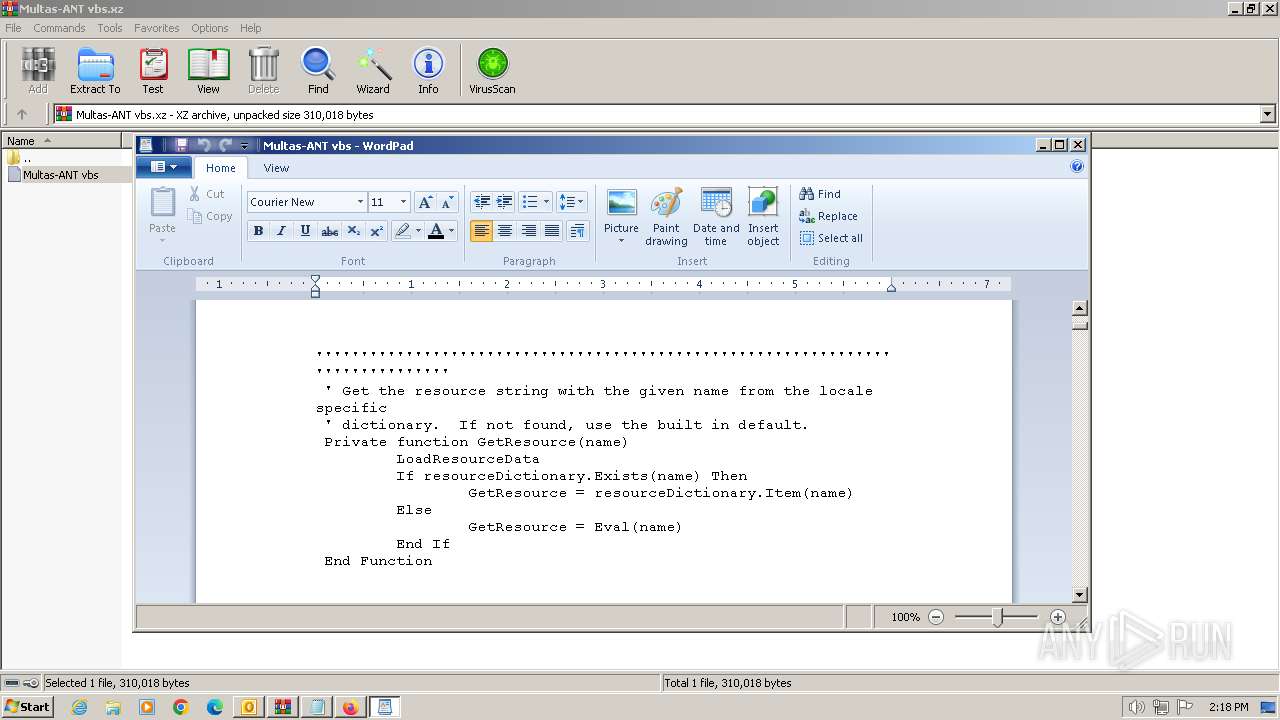Click the Find icon in WinRAR toolbar
This screenshot has width=1280, height=720.
pyautogui.click(x=318, y=71)
